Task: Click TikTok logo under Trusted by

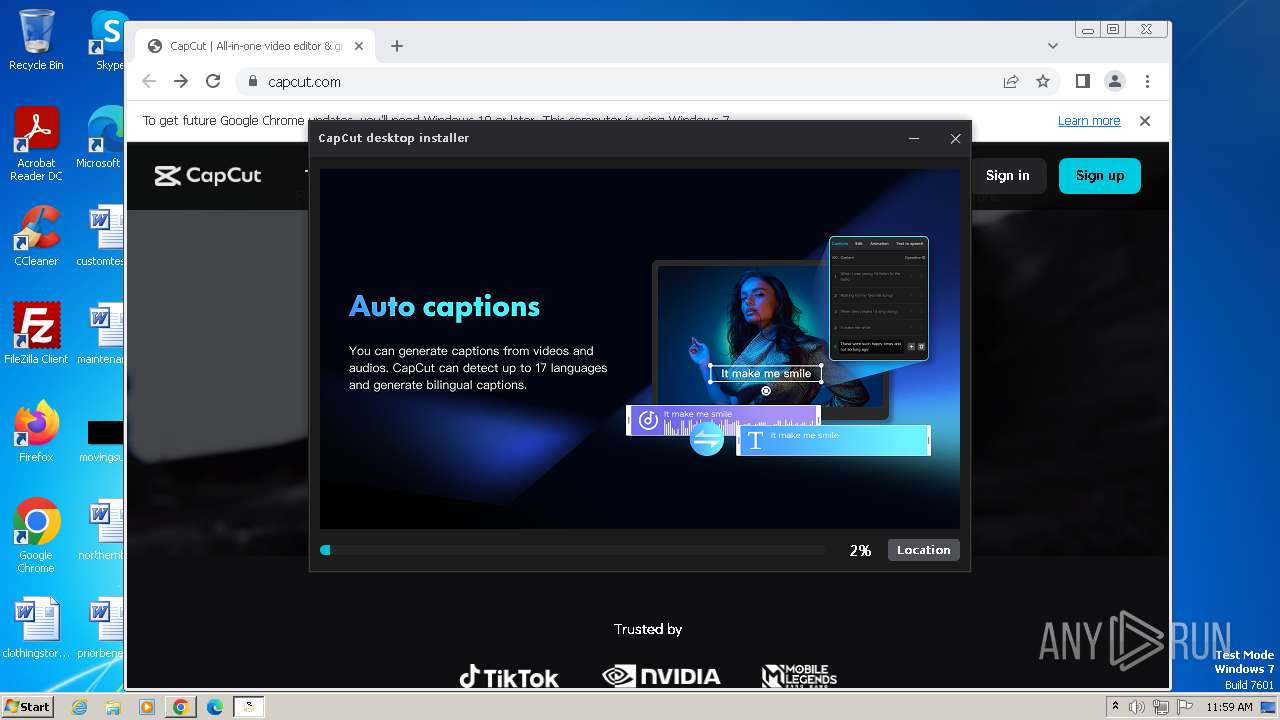Action: click(x=508, y=677)
